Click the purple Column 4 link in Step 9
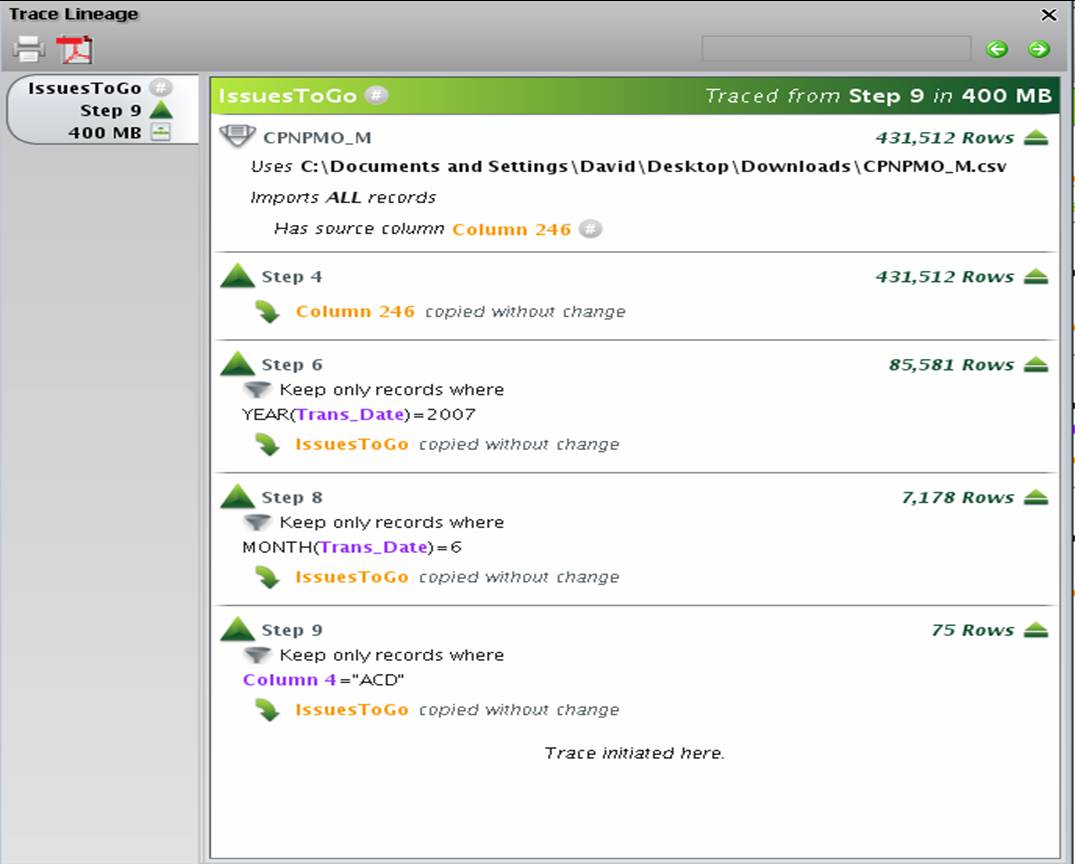1075x864 pixels. click(289, 680)
